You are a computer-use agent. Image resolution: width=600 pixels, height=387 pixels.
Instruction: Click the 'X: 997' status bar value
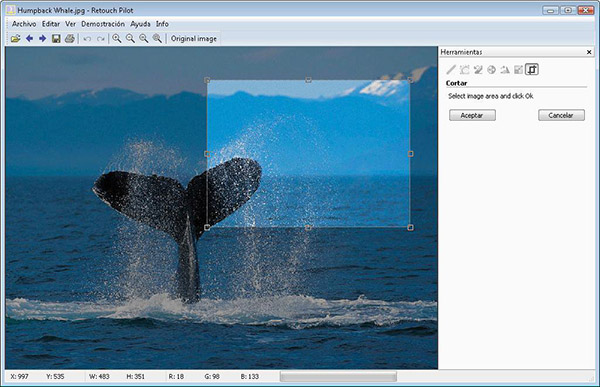tap(20, 377)
